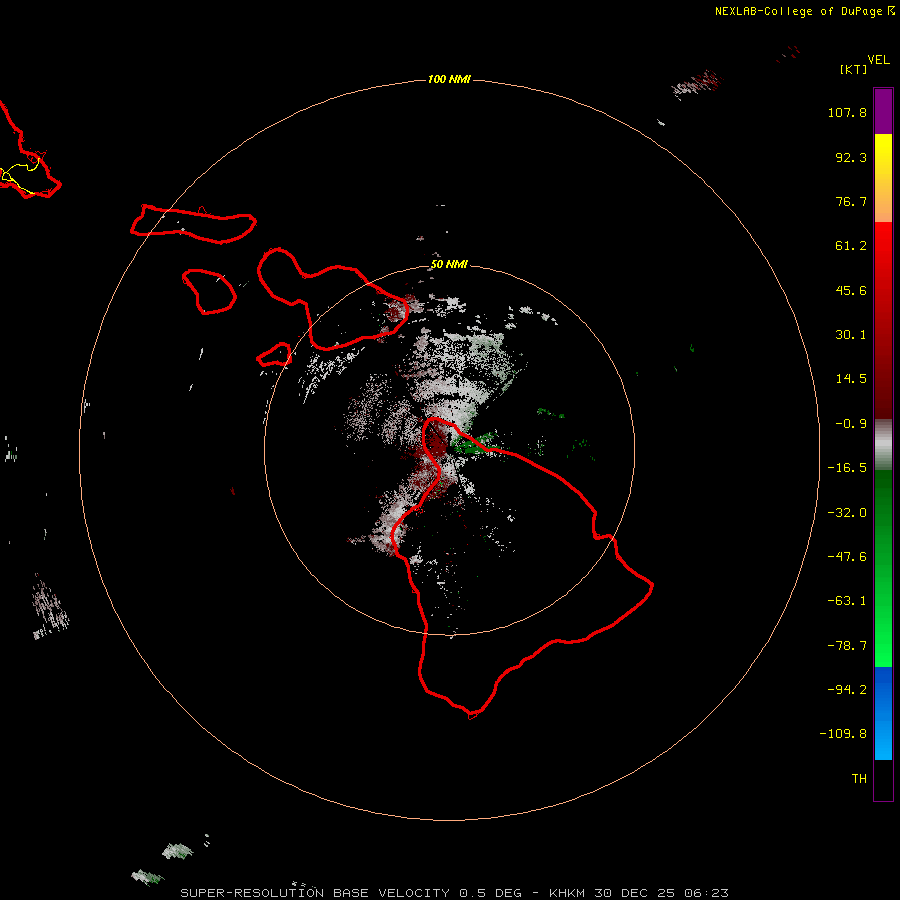
Task: Click the 92.3 legend value
Action: 851,157
